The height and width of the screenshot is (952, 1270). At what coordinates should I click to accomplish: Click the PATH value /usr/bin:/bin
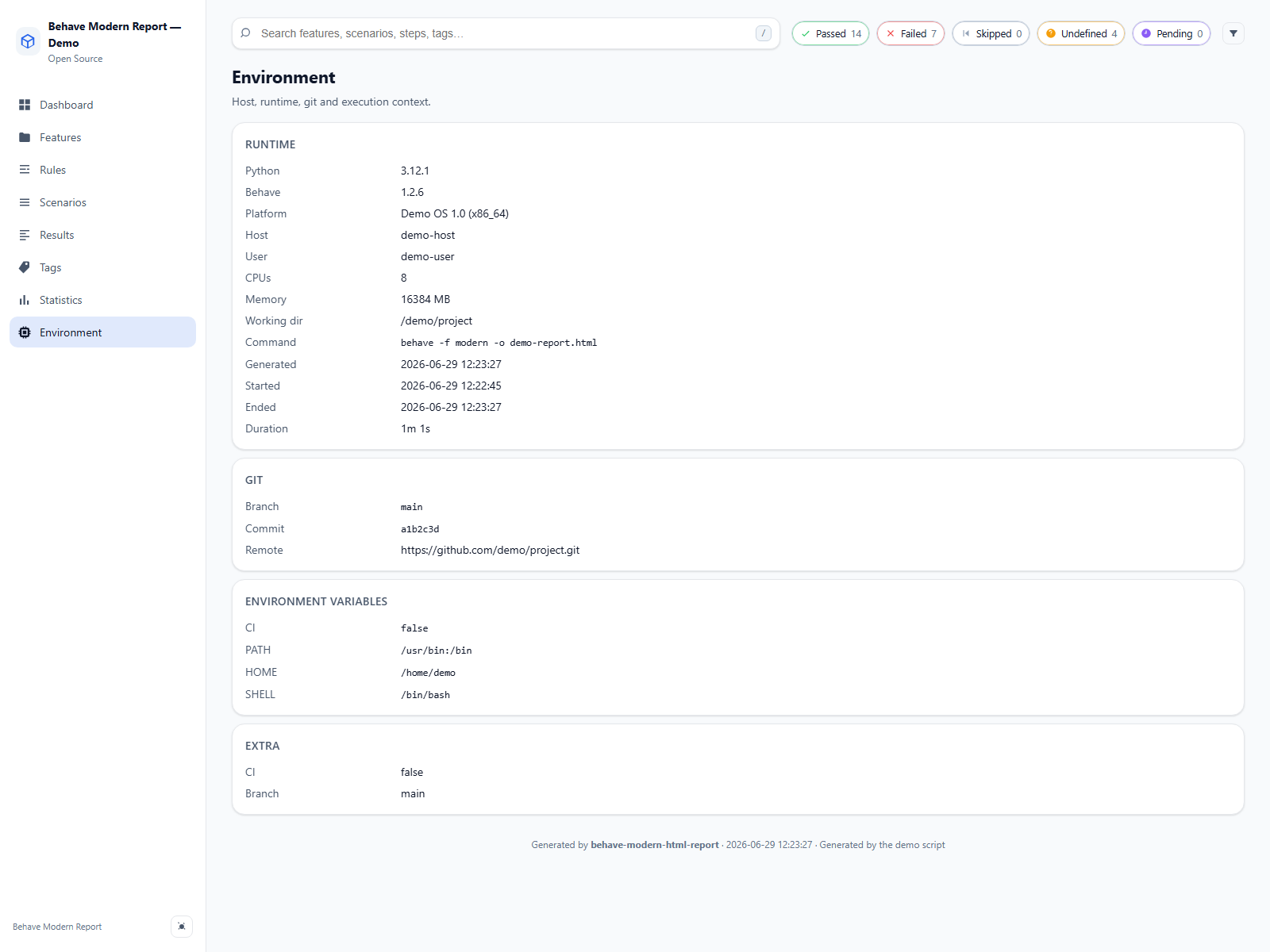(x=437, y=651)
